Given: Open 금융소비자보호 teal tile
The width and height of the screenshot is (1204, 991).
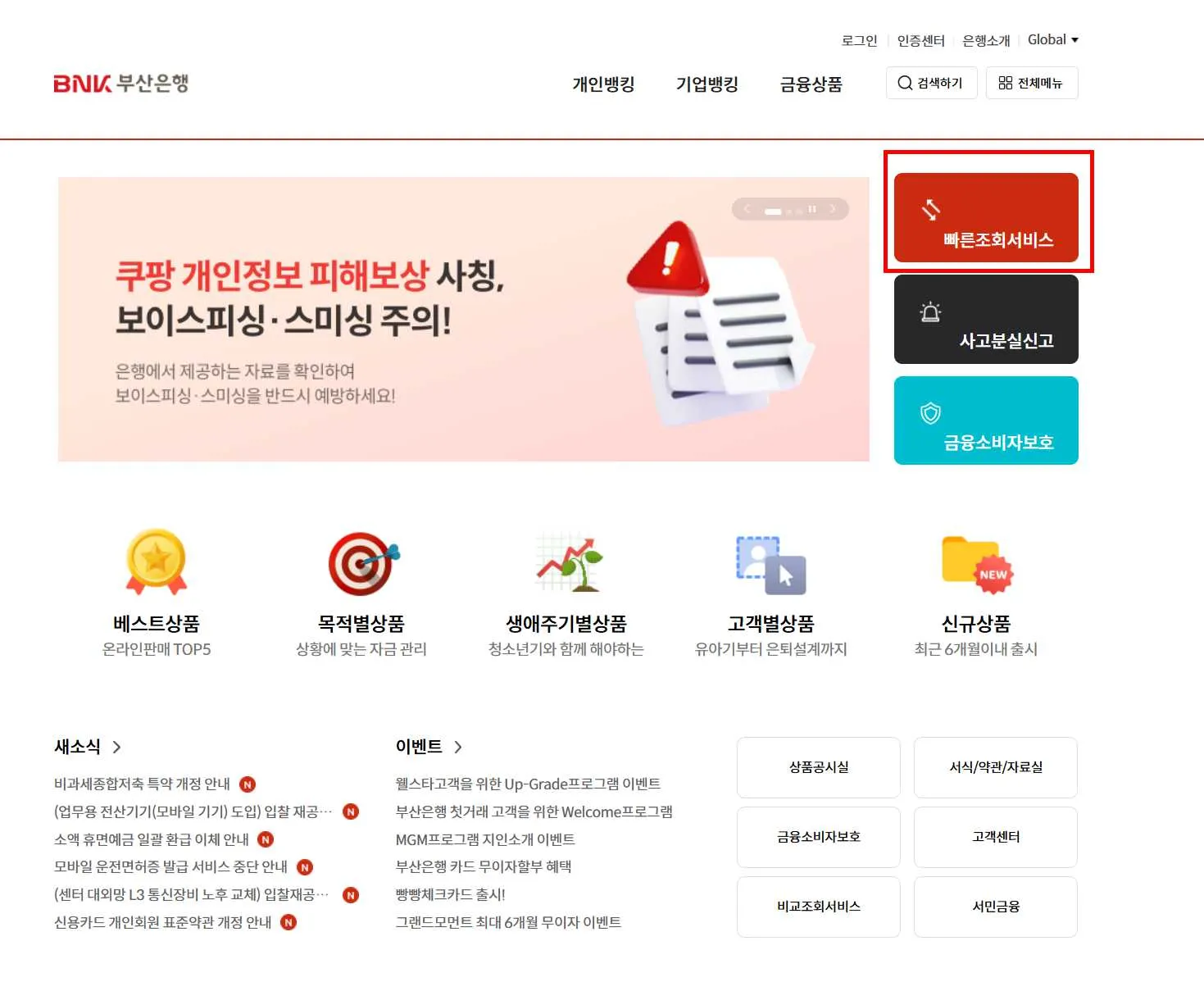Looking at the screenshot, I should pos(986,420).
